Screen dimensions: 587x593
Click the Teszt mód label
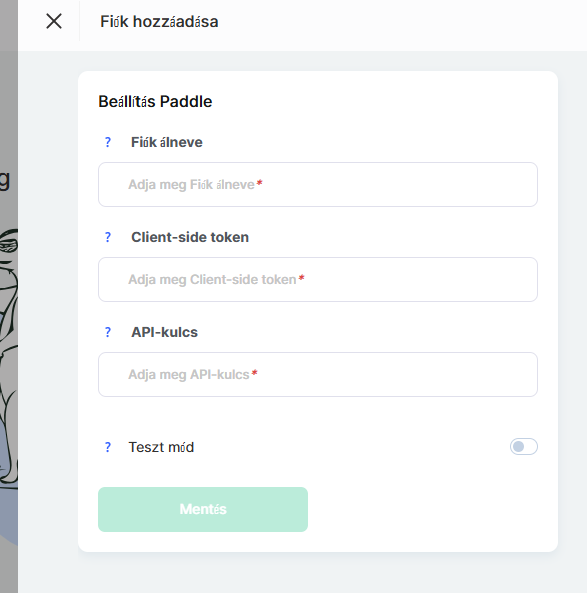pos(162,447)
